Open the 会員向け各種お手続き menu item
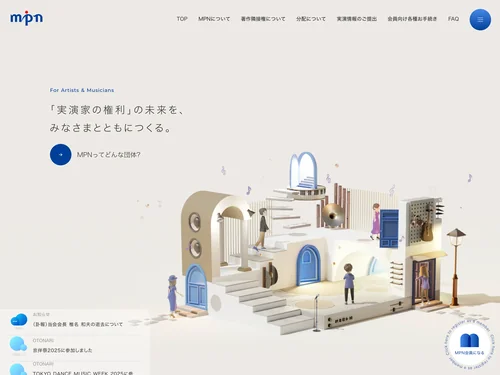Screen dimensions: 500x375 coord(412,19)
